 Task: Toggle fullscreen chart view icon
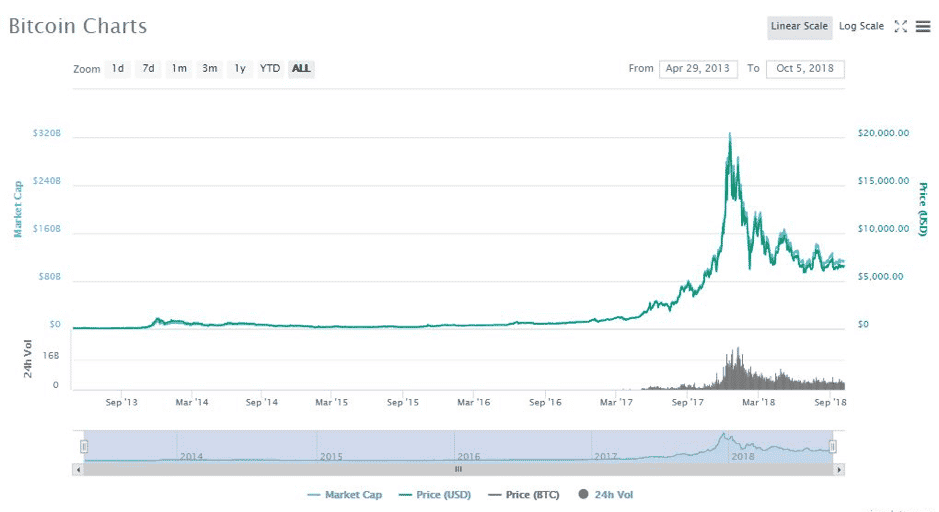coord(901,26)
